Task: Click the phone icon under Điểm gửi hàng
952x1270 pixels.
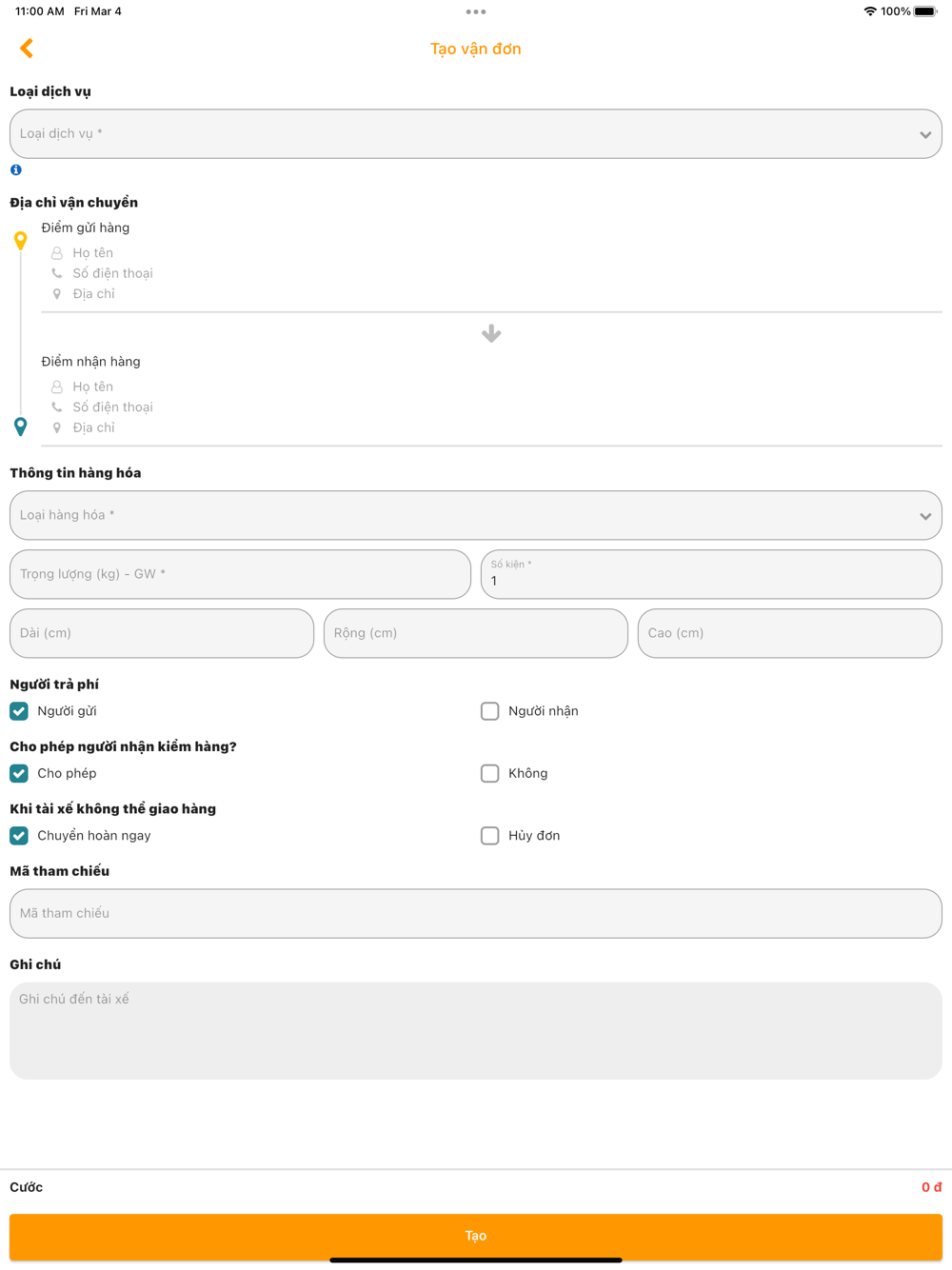Action: click(x=57, y=273)
